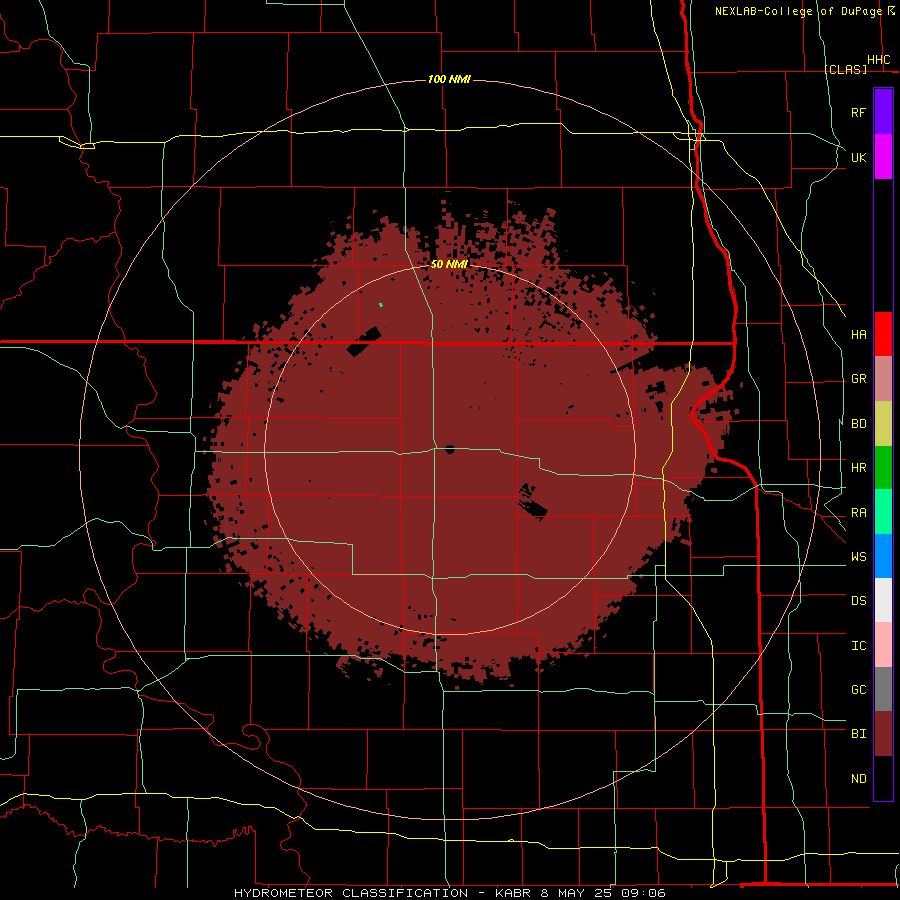Viewport: 900px width, 900px height.
Task: Click the DS white legend color swatch
Action: tap(883, 600)
